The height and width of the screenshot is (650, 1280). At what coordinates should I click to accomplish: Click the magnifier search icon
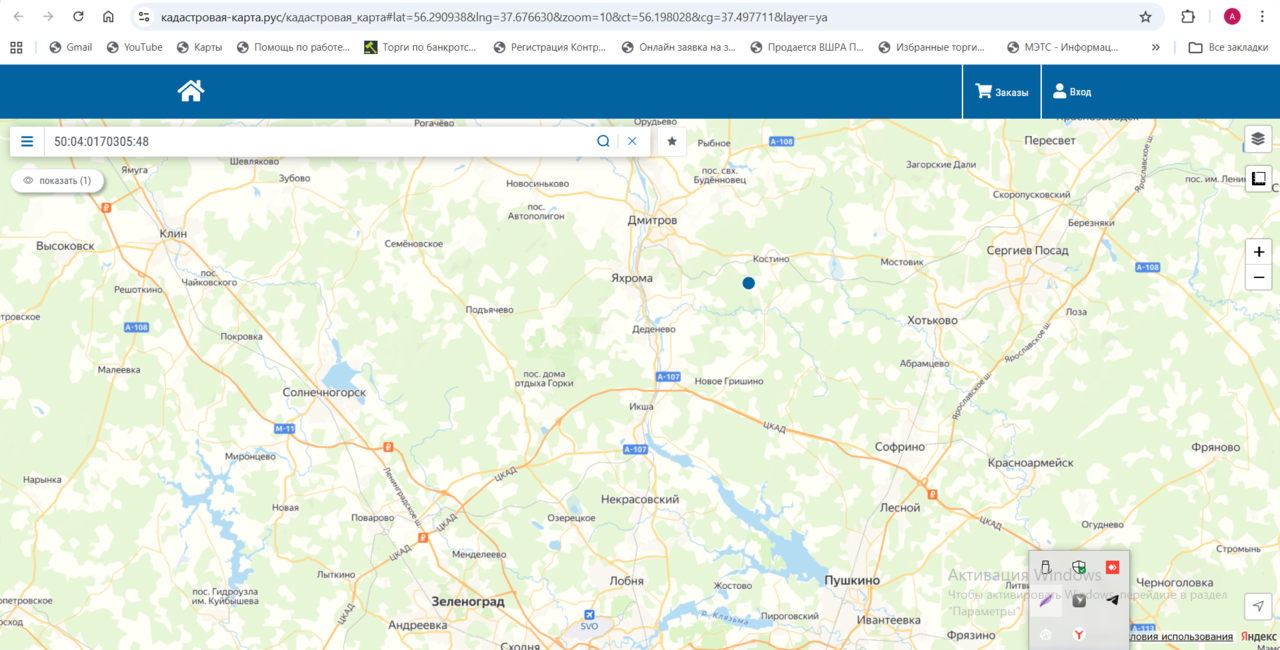pyautogui.click(x=603, y=142)
